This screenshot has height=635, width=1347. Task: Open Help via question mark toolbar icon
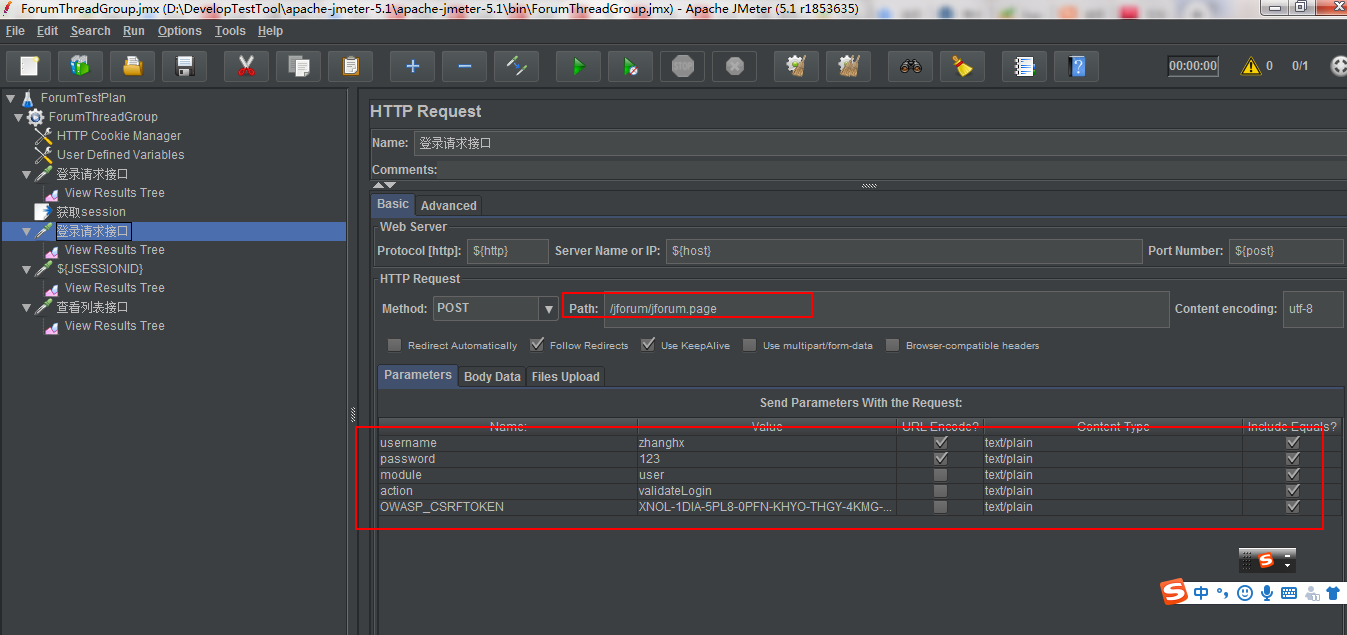(x=1076, y=66)
